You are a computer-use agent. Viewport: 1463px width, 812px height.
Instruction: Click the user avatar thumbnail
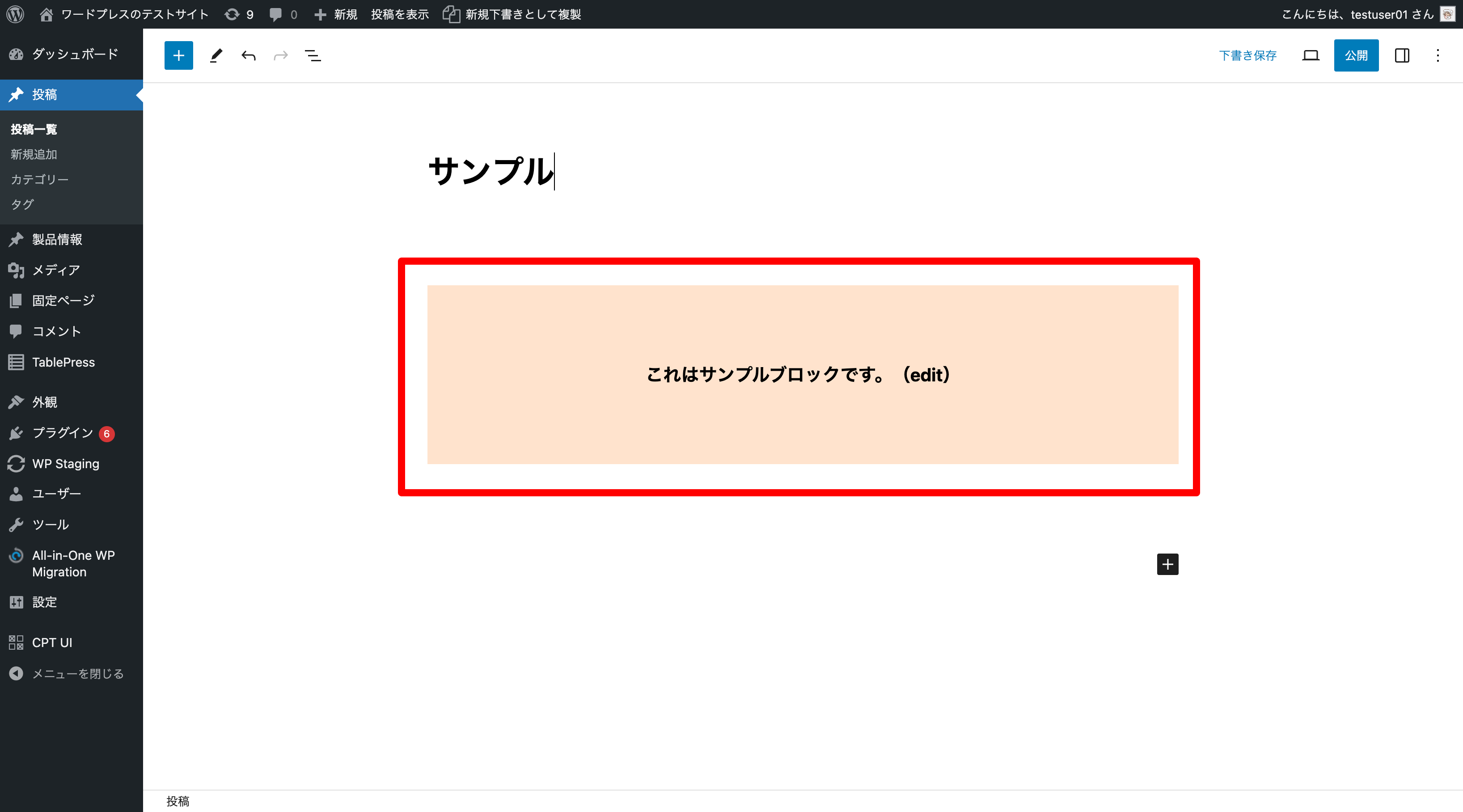(x=1448, y=14)
